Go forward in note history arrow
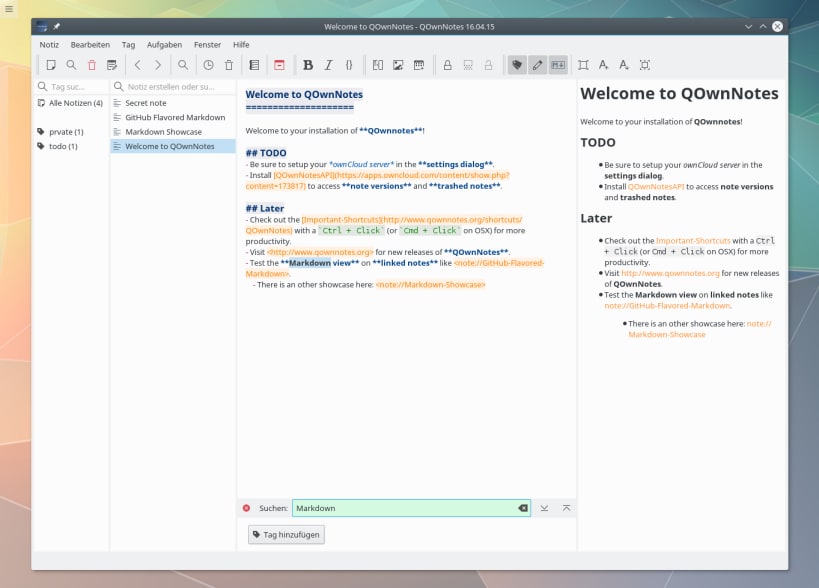 tap(158, 65)
